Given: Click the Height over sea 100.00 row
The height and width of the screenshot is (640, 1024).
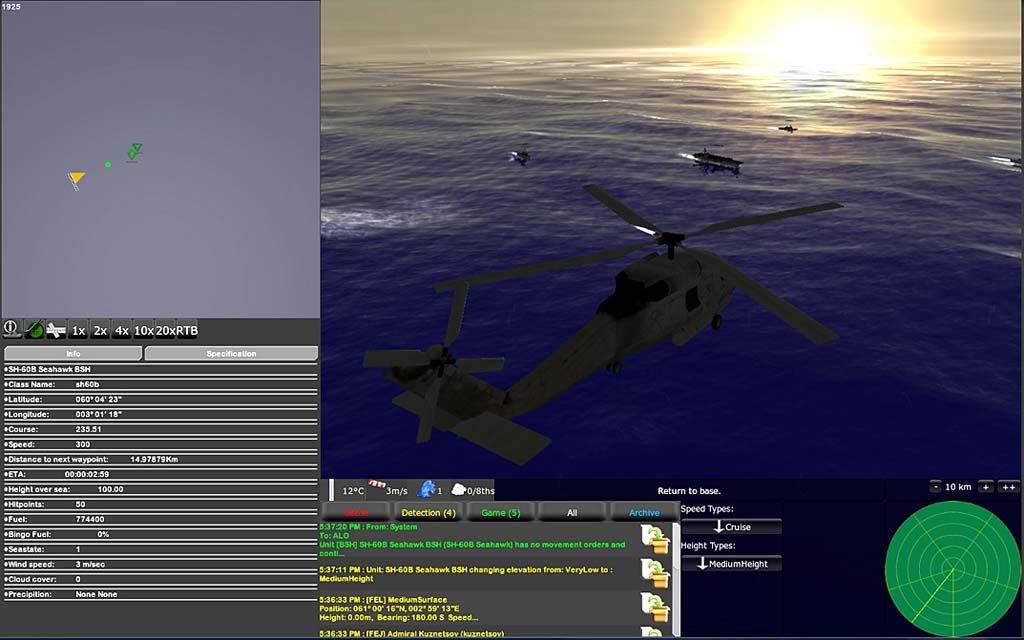Looking at the screenshot, I should tap(160, 489).
